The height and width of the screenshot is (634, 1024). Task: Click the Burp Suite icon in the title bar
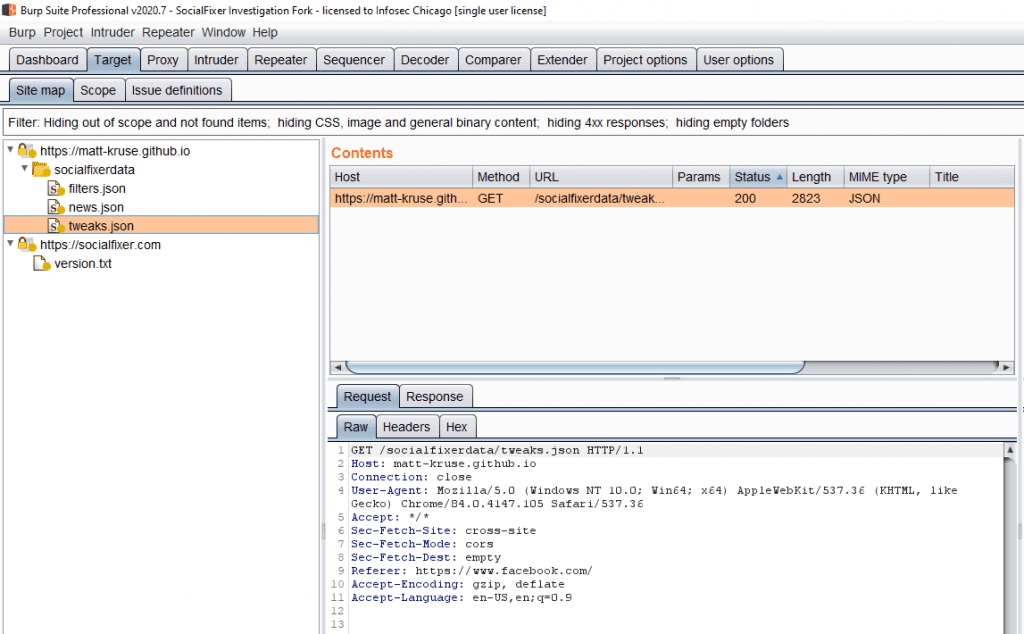coord(9,11)
